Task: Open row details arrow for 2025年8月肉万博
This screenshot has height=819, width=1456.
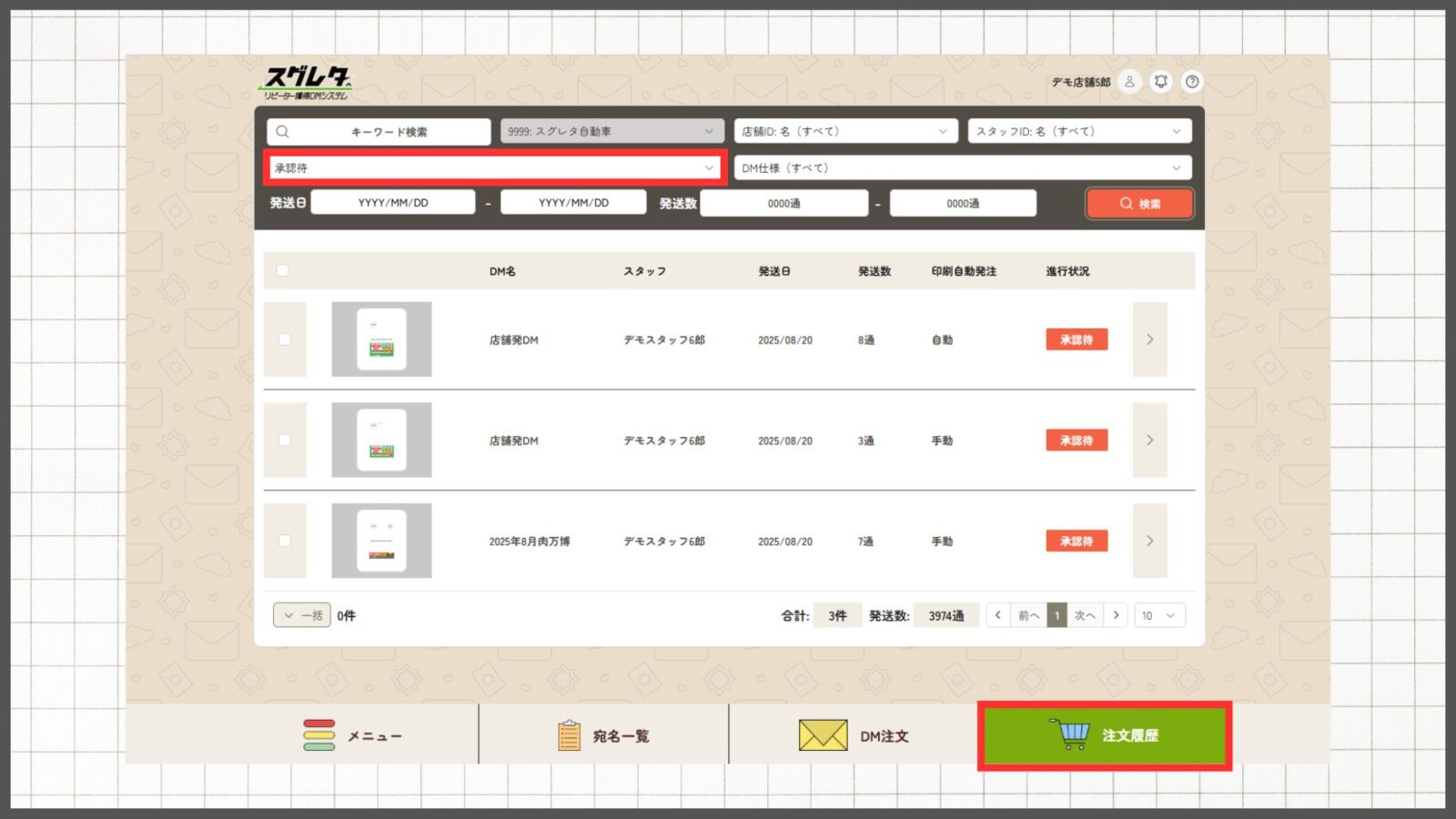Action: coord(1149,541)
